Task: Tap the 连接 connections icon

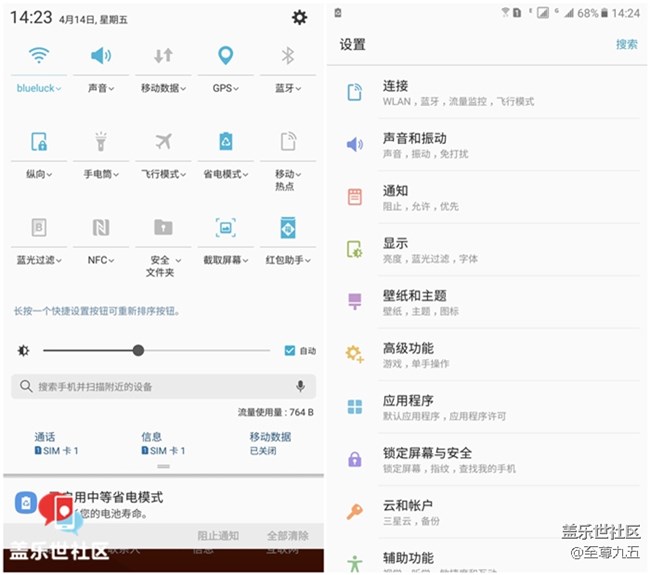Action: tap(354, 92)
